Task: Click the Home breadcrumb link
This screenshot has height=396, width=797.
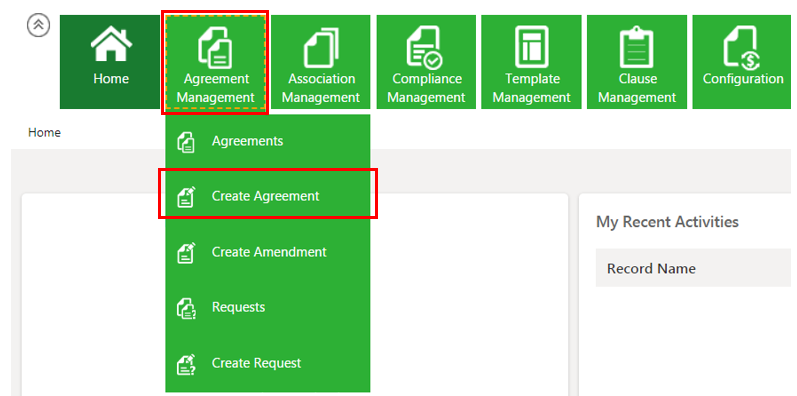Action: 44,133
